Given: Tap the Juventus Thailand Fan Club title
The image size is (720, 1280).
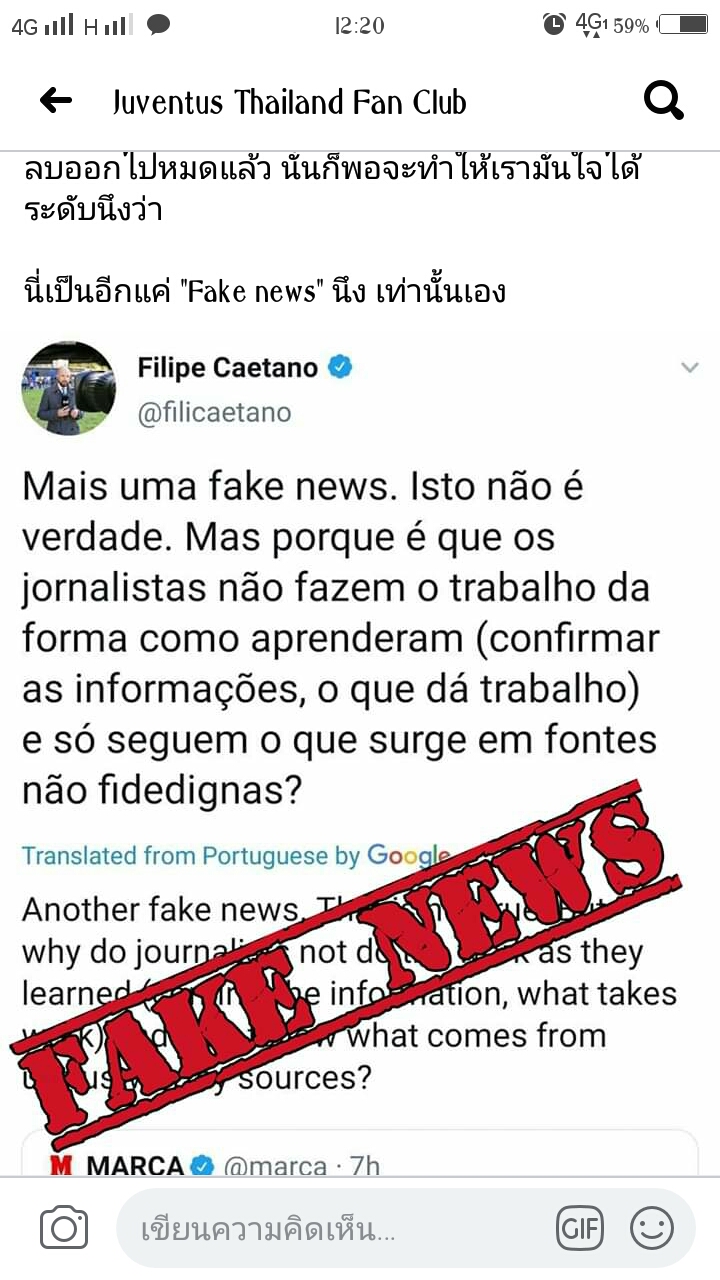Looking at the screenshot, I should [x=289, y=101].
